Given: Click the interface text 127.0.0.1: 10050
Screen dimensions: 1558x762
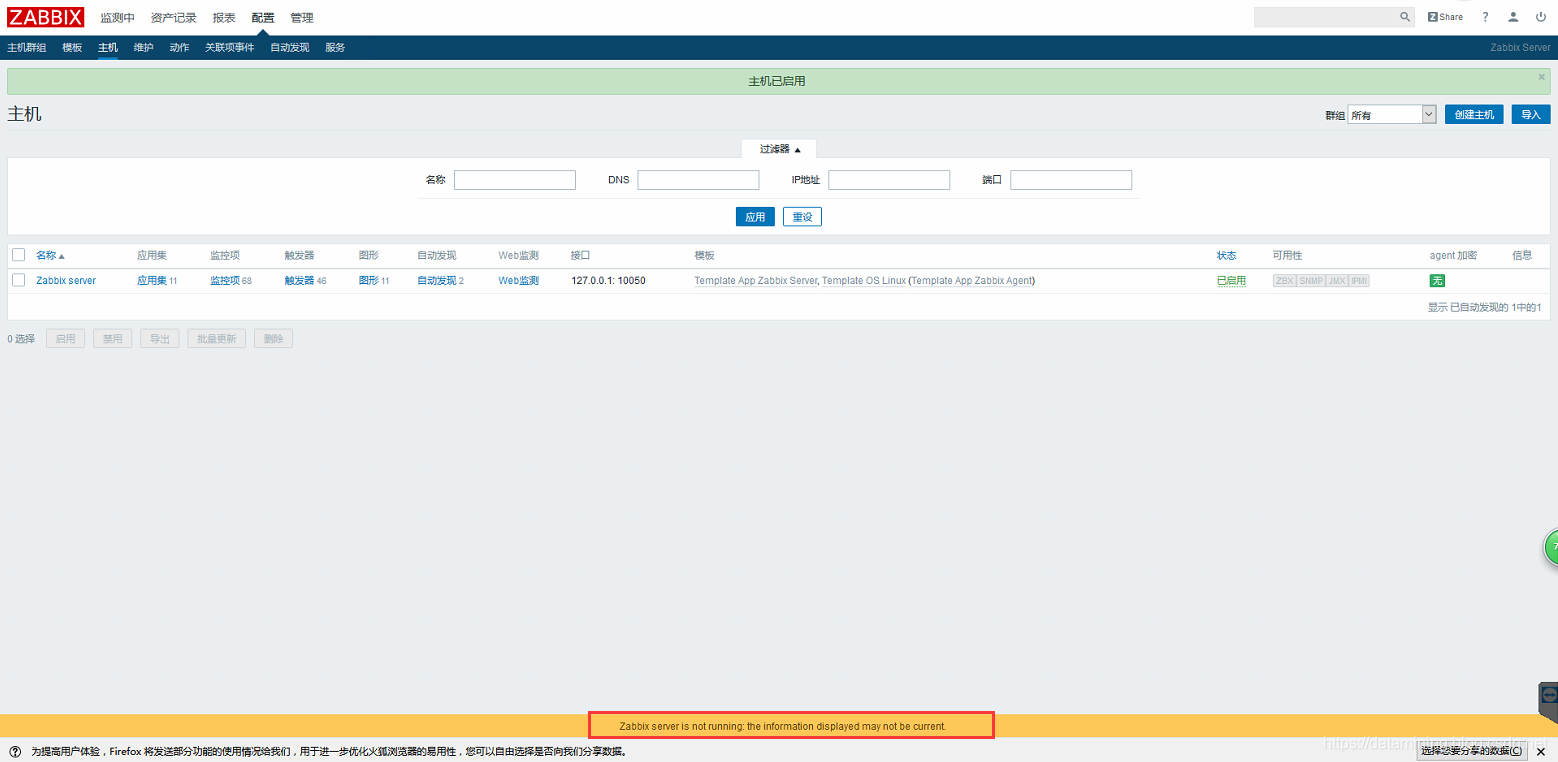Looking at the screenshot, I should click(x=608, y=280).
